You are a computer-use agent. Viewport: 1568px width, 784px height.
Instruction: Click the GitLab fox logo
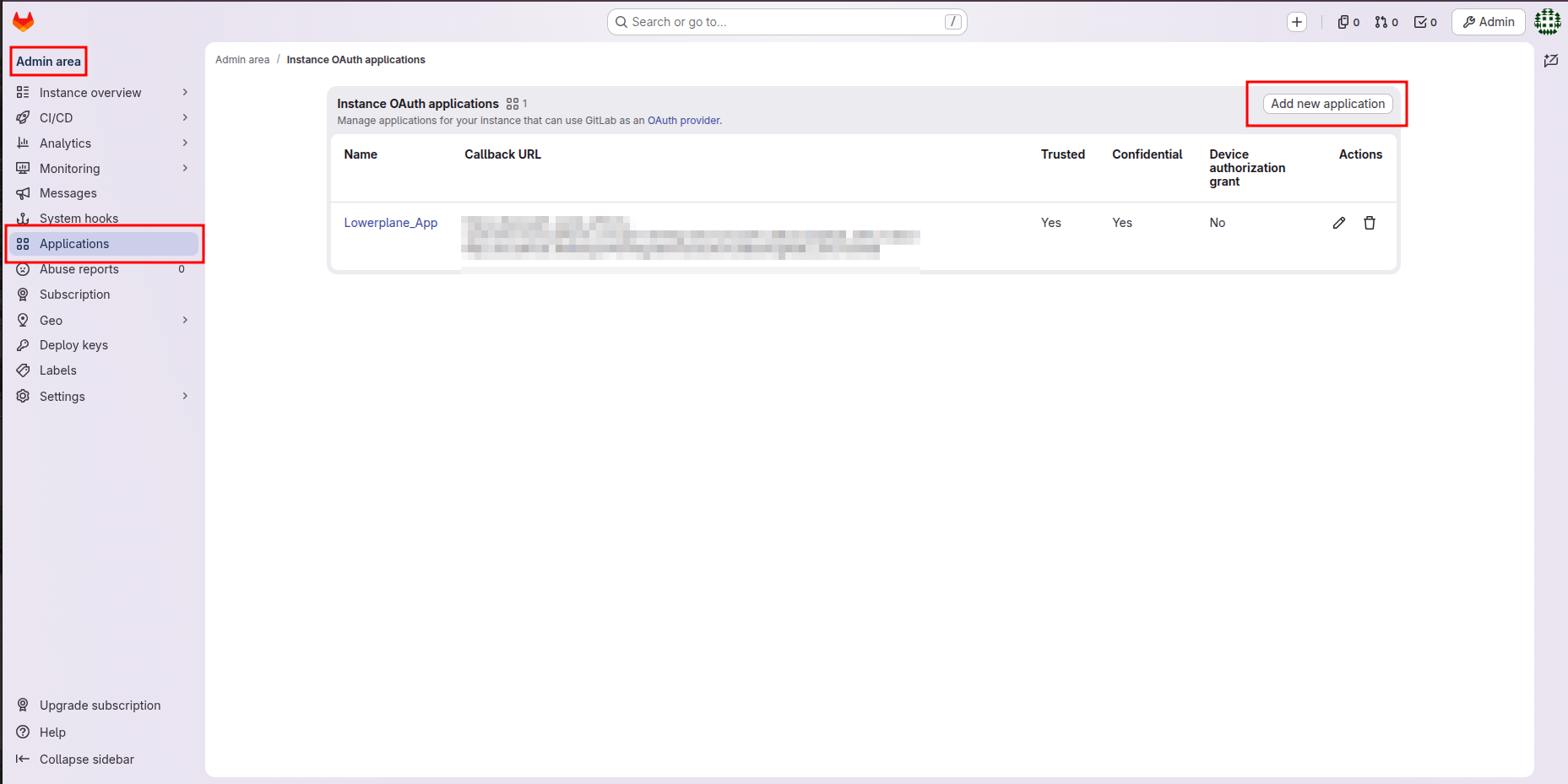click(x=24, y=21)
